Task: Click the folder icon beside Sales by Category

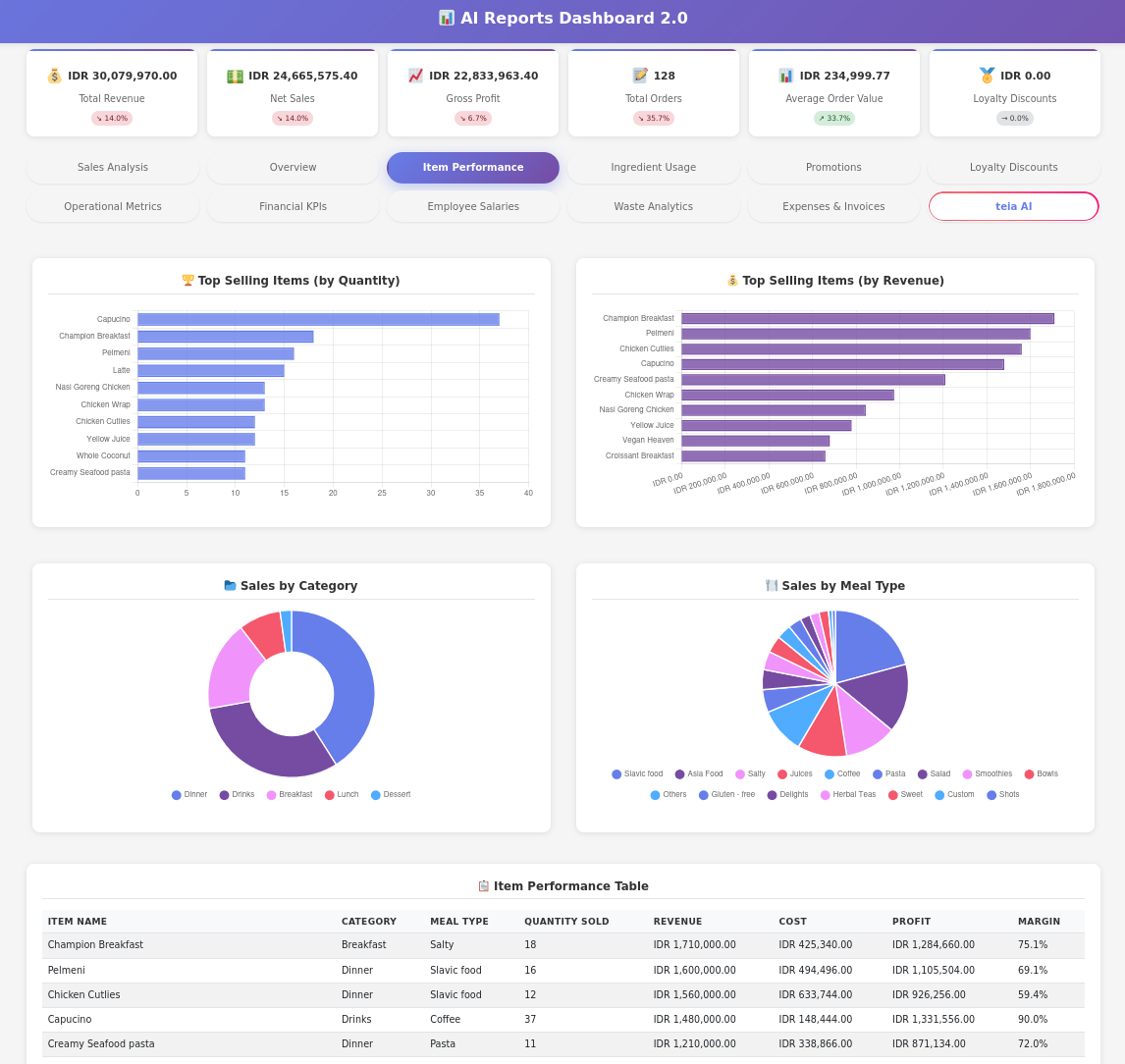Action: pyautogui.click(x=231, y=585)
